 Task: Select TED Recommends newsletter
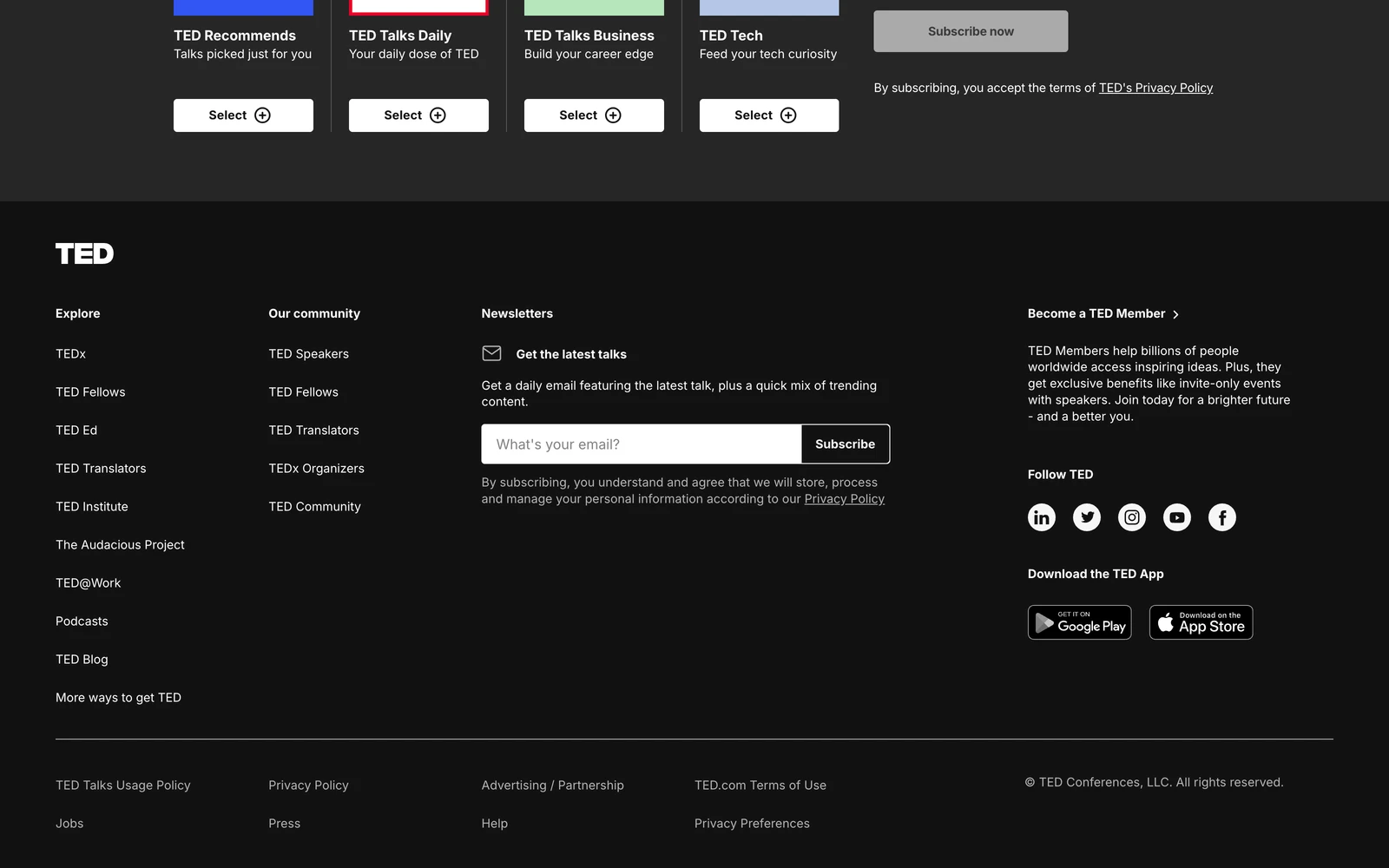coord(243,115)
